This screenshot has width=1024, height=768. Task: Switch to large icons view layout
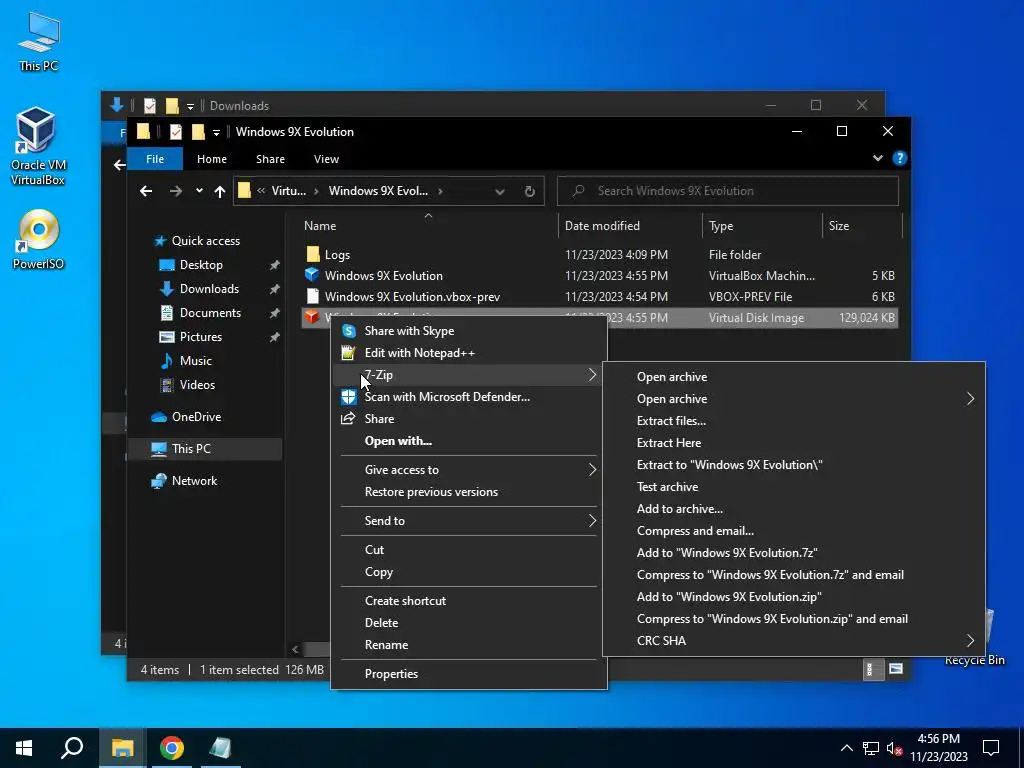[x=896, y=669]
